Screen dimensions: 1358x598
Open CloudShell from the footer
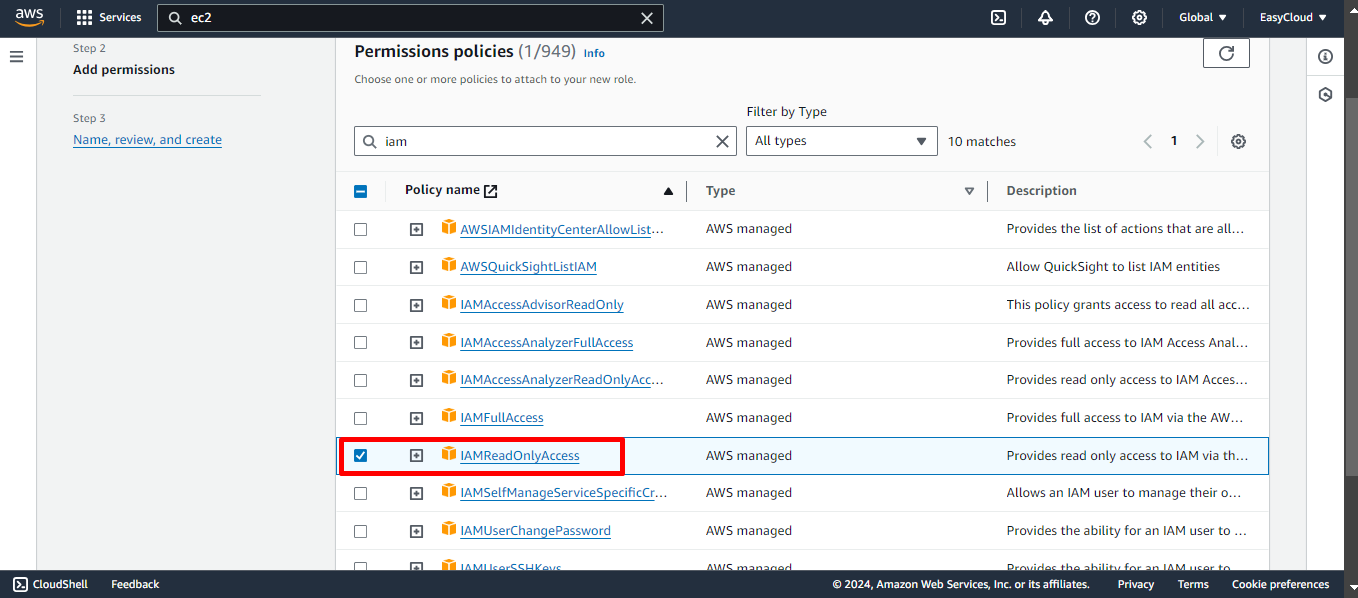pyautogui.click(x=50, y=584)
